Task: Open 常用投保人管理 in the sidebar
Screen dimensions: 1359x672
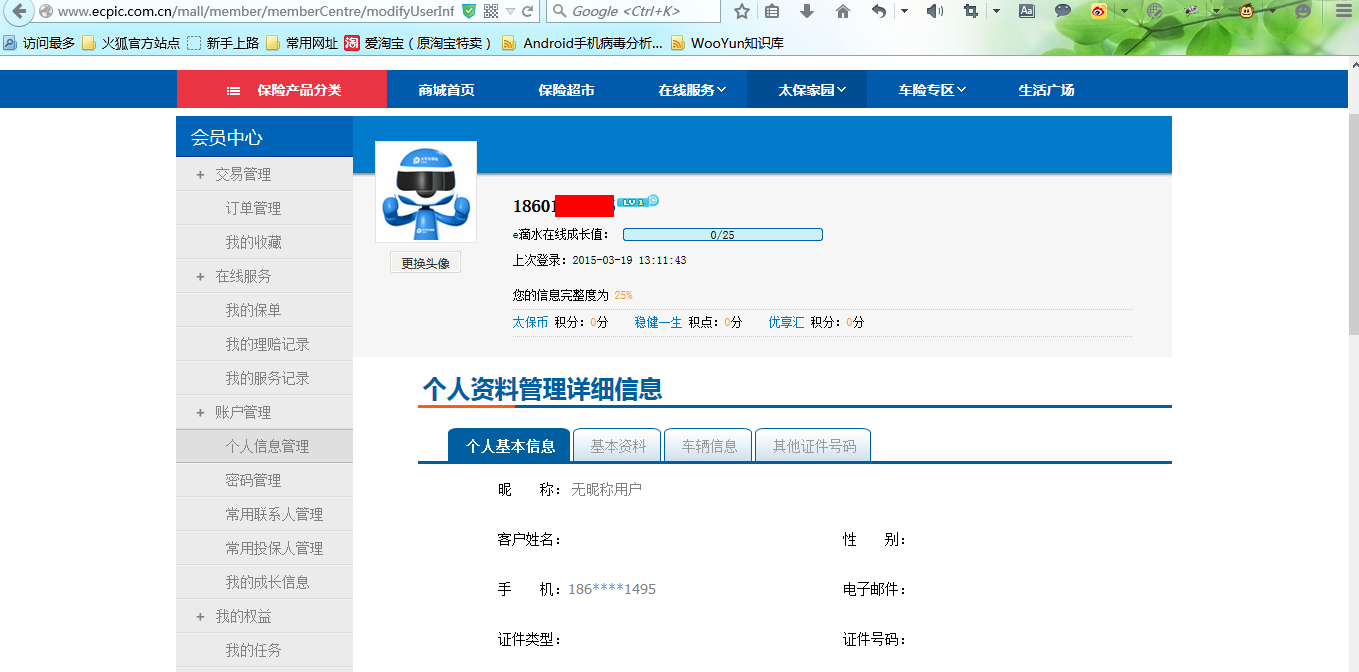Action: [x=264, y=548]
